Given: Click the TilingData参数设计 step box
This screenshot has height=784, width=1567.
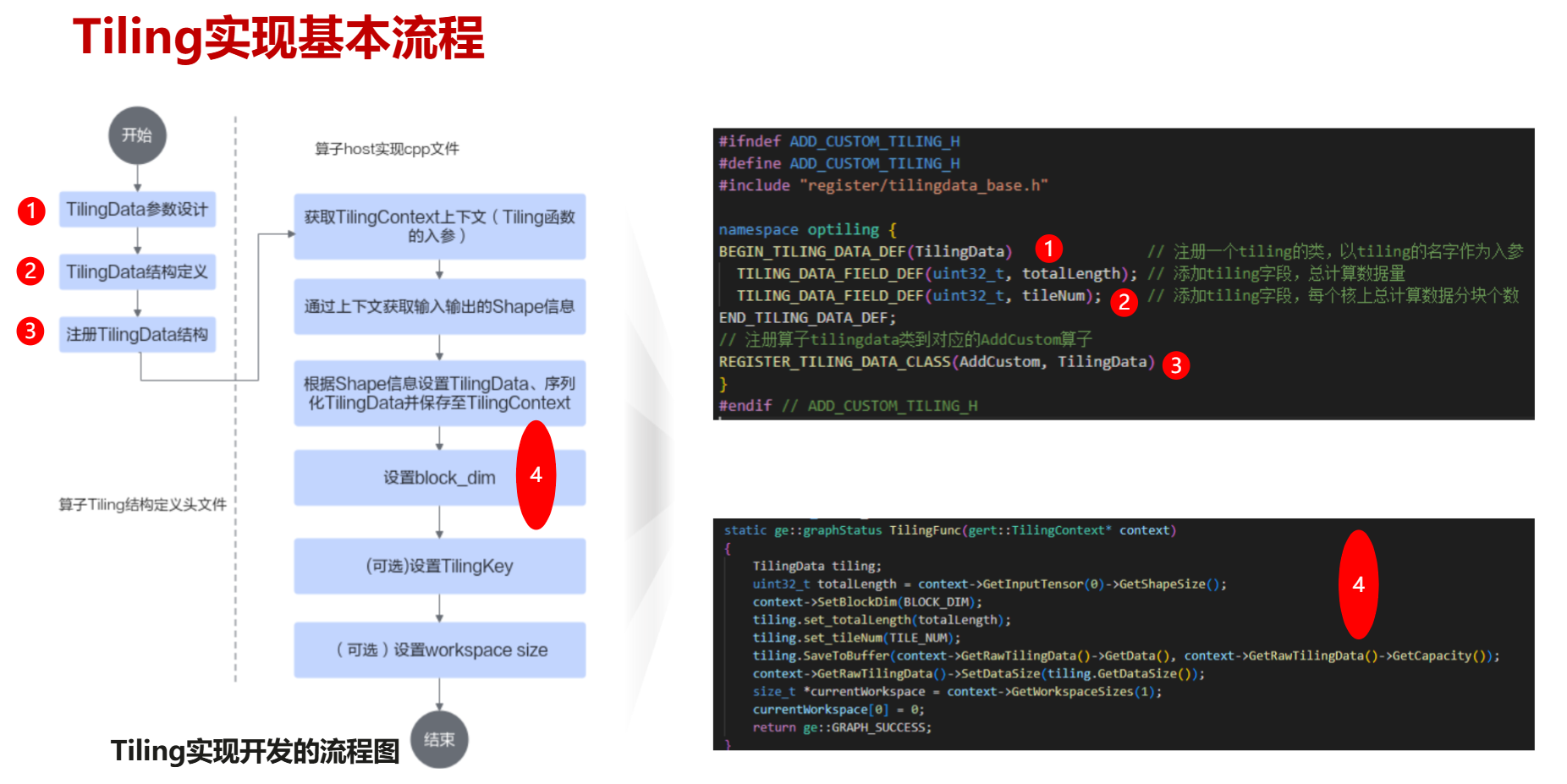Looking at the screenshot, I should pos(137,210).
